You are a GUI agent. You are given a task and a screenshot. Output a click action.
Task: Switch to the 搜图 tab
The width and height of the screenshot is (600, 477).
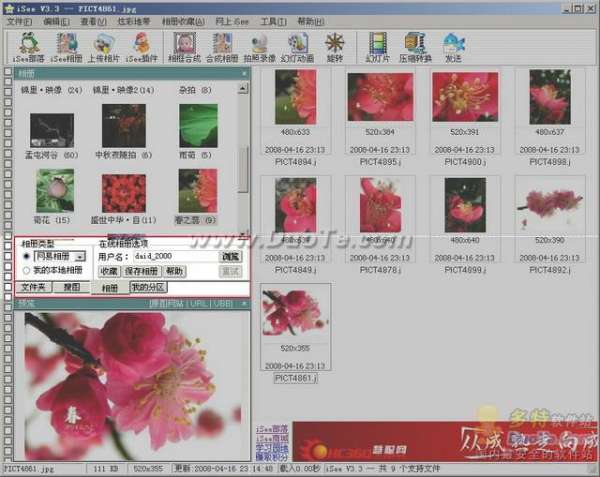point(72,287)
